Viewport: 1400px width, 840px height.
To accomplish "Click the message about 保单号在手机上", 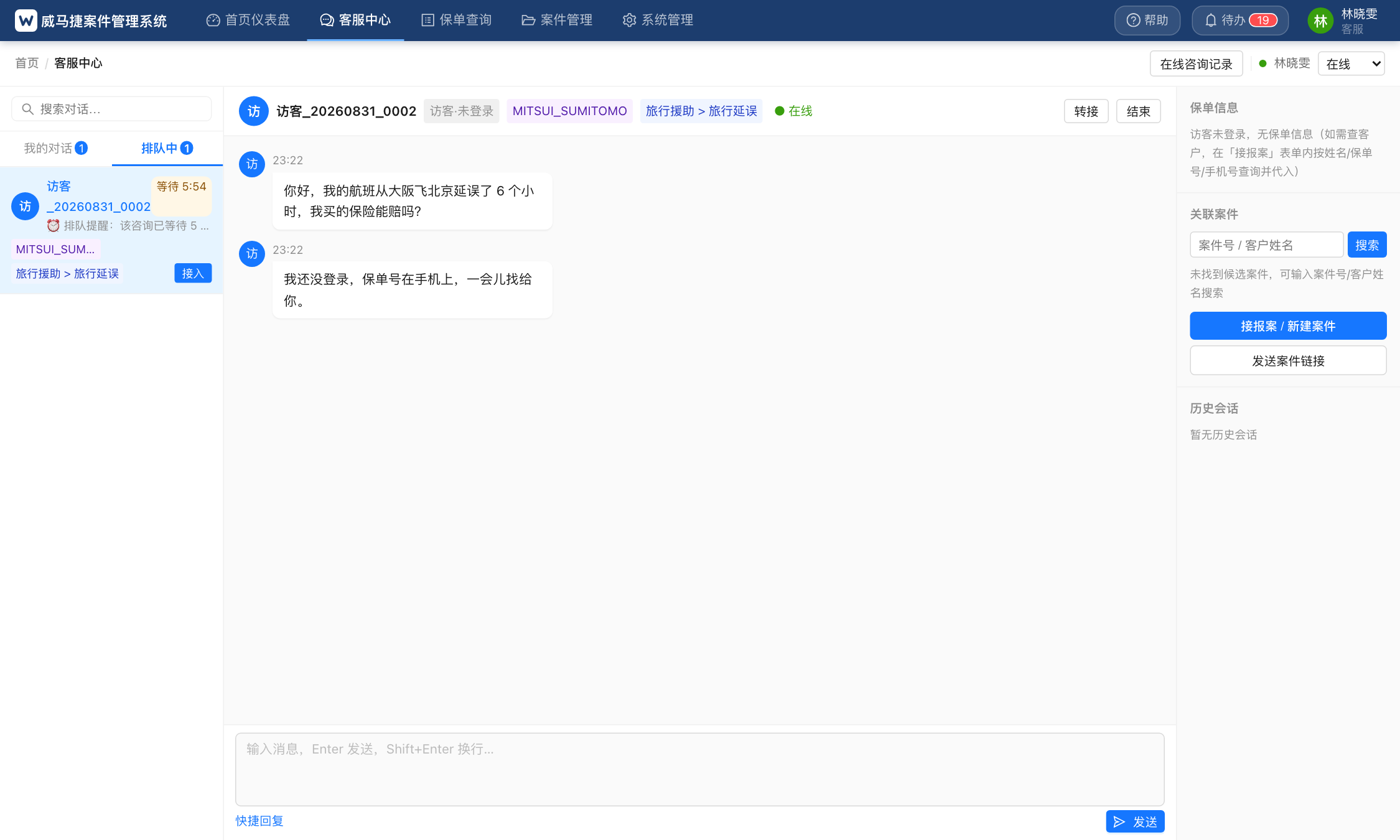I will tap(413, 290).
